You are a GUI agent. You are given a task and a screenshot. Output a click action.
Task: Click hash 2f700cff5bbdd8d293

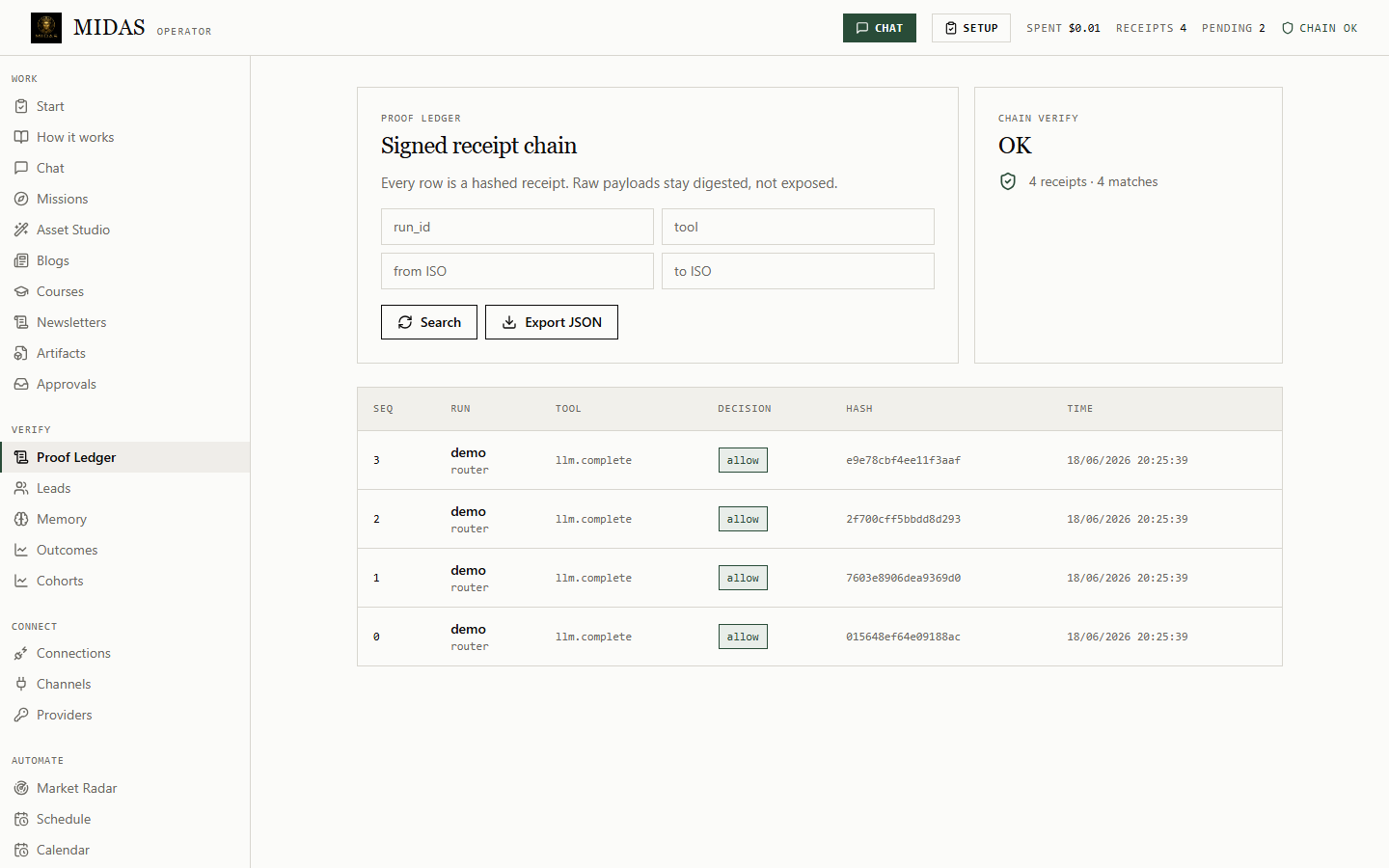904,519
